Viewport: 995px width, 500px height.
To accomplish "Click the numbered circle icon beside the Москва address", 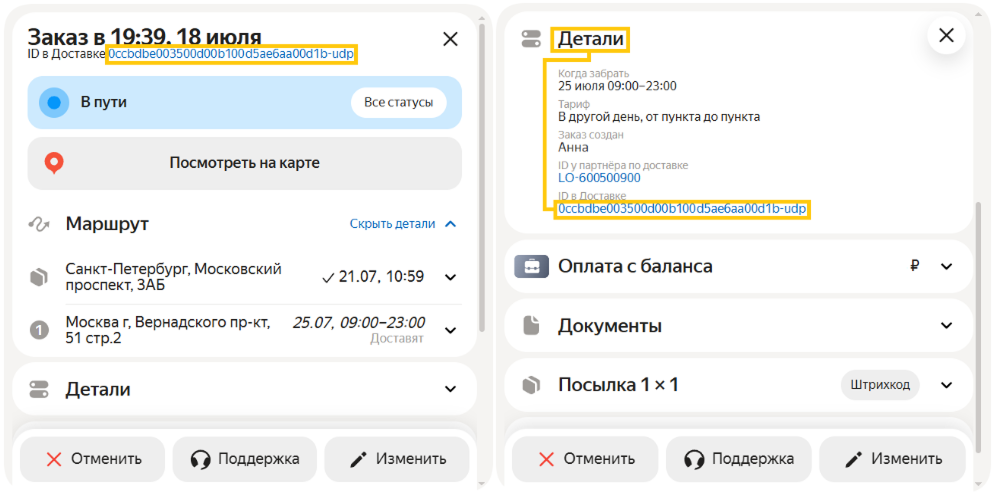I will pos(40,330).
